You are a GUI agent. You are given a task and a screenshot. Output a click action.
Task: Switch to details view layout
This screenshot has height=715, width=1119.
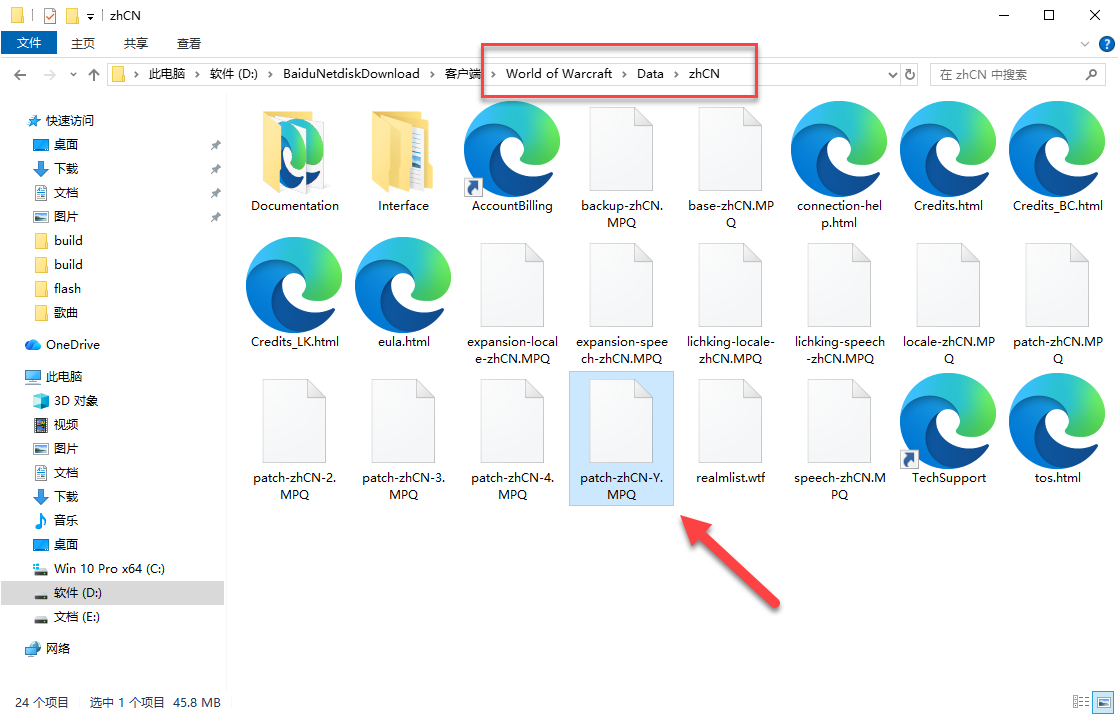tap(1081, 702)
